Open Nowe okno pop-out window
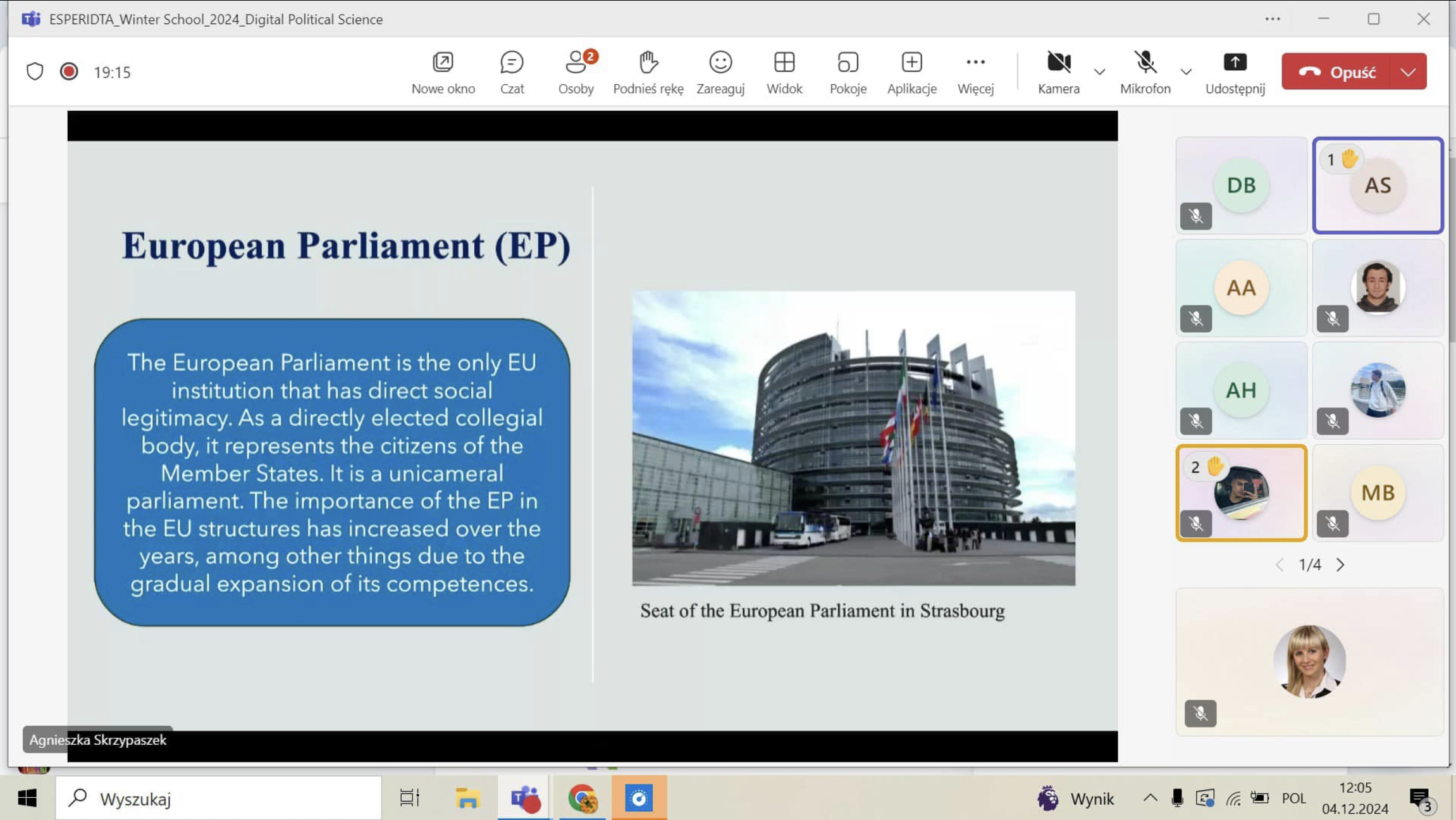 pyautogui.click(x=443, y=72)
